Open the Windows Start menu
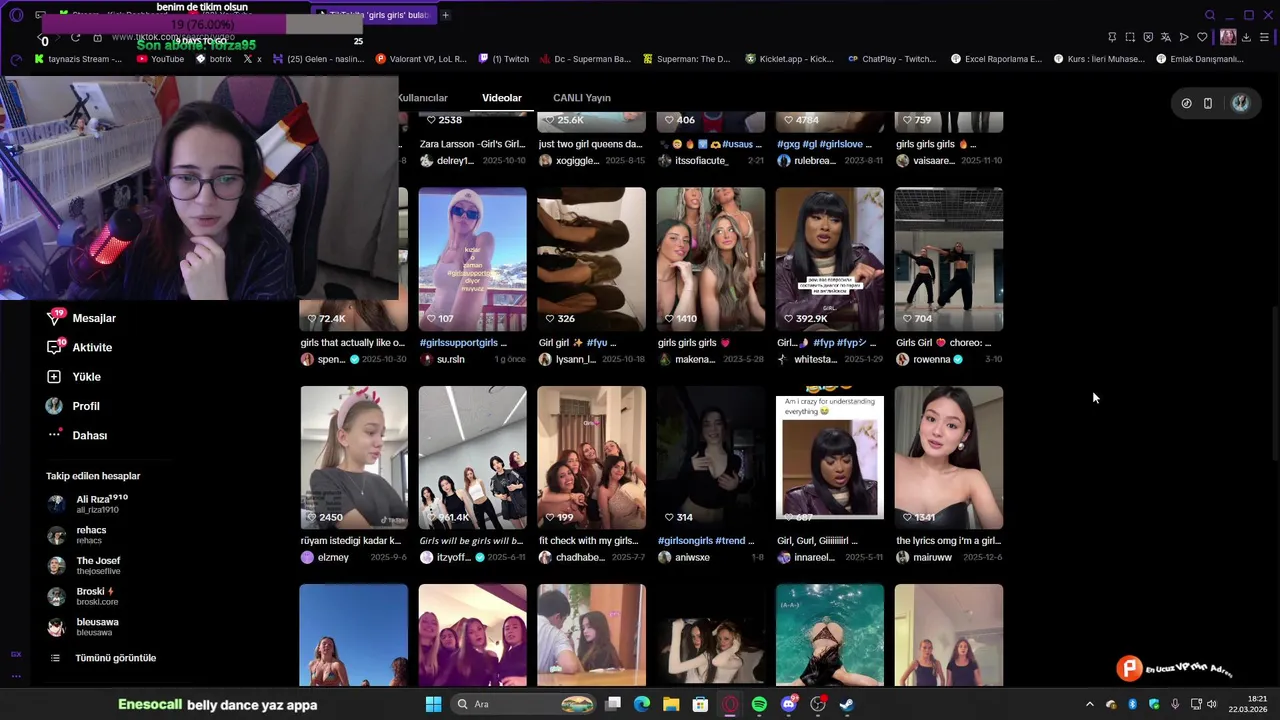Image resolution: width=1280 pixels, height=720 pixels. [433, 704]
